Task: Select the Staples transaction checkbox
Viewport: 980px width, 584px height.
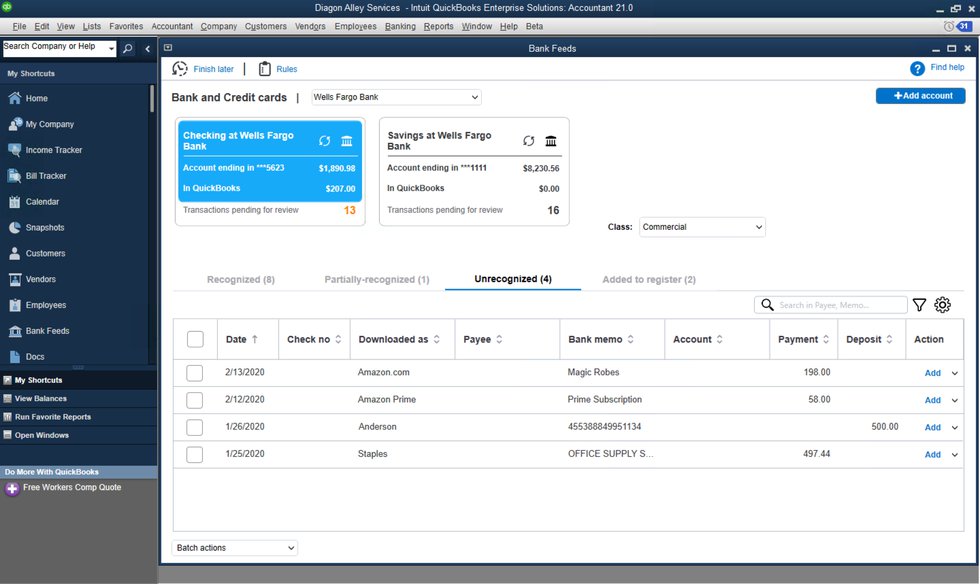Action: point(195,455)
